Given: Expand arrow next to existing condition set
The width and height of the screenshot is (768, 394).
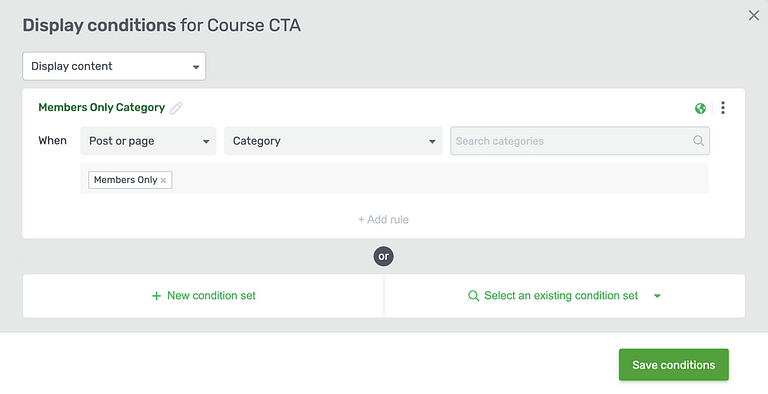Looking at the screenshot, I should 657,296.
